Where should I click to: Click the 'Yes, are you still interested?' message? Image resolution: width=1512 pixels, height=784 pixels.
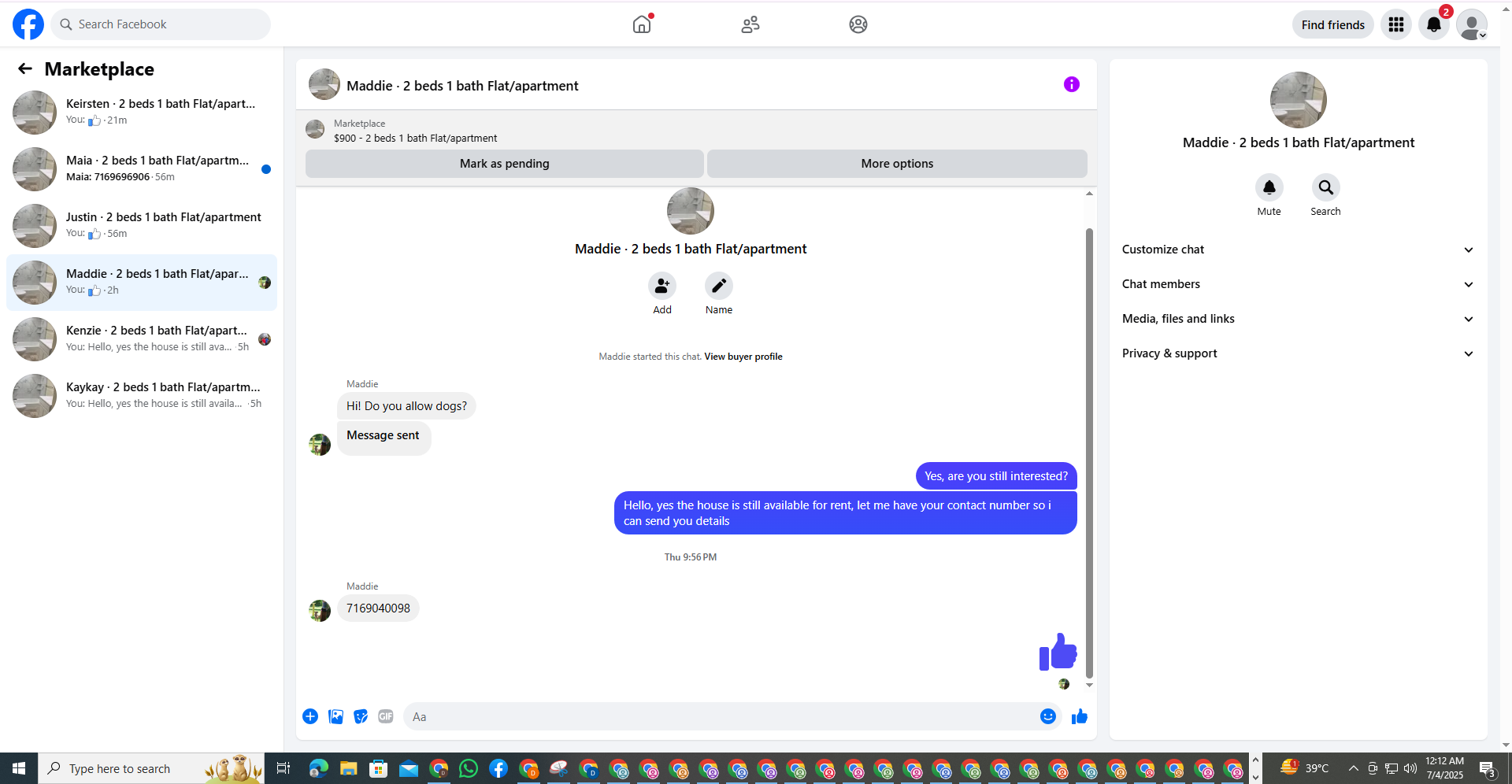click(x=996, y=476)
